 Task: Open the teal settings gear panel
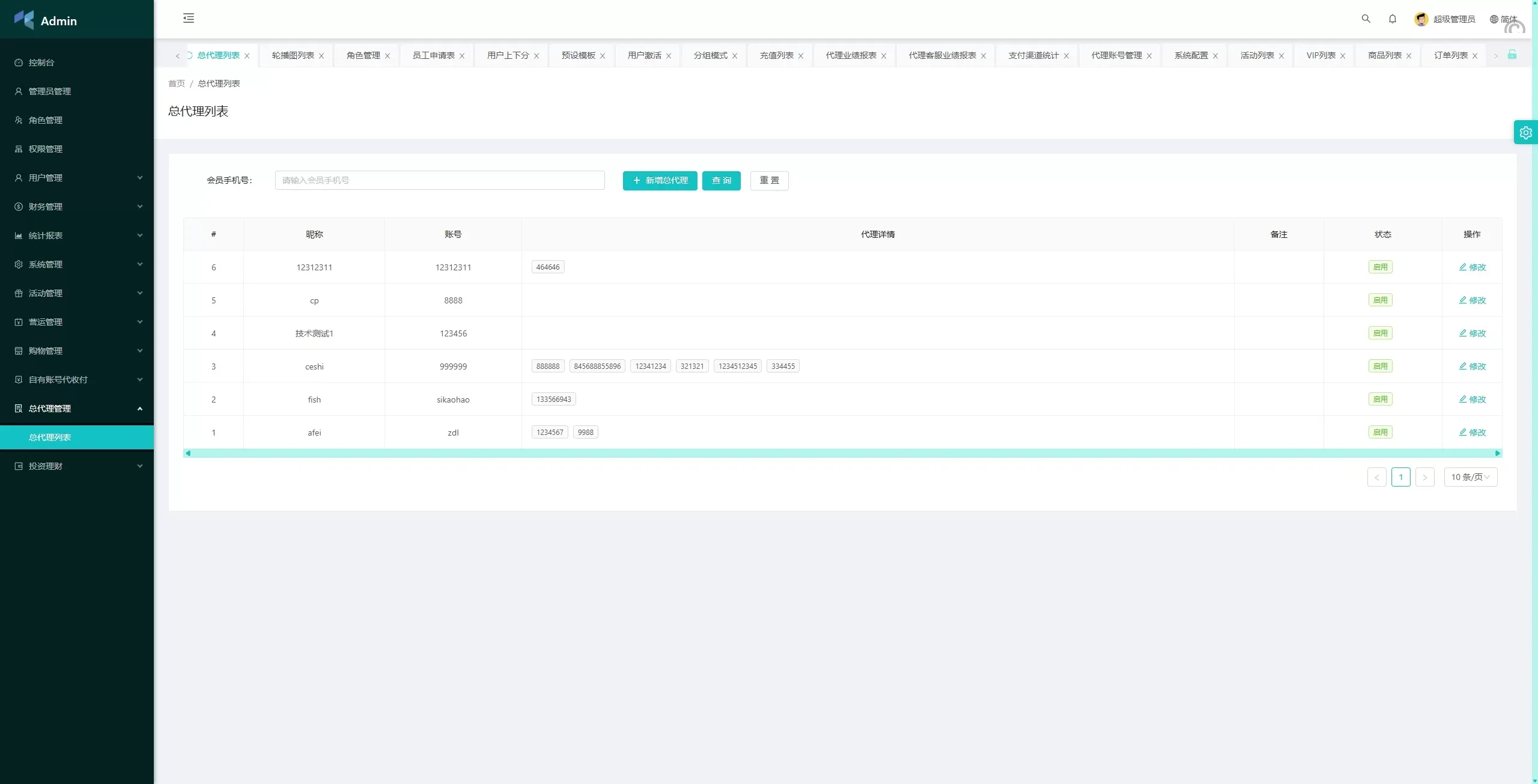[x=1525, y=133]
